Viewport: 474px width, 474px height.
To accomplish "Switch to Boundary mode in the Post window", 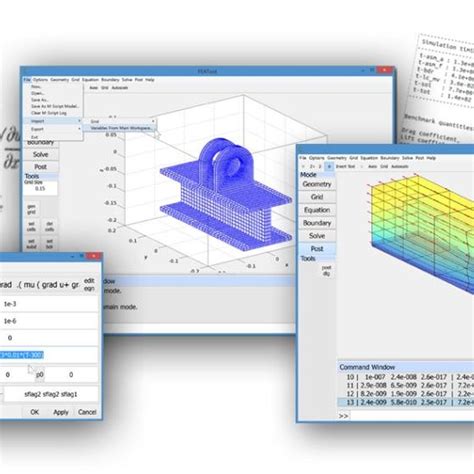I will click(x=317, y=223).
